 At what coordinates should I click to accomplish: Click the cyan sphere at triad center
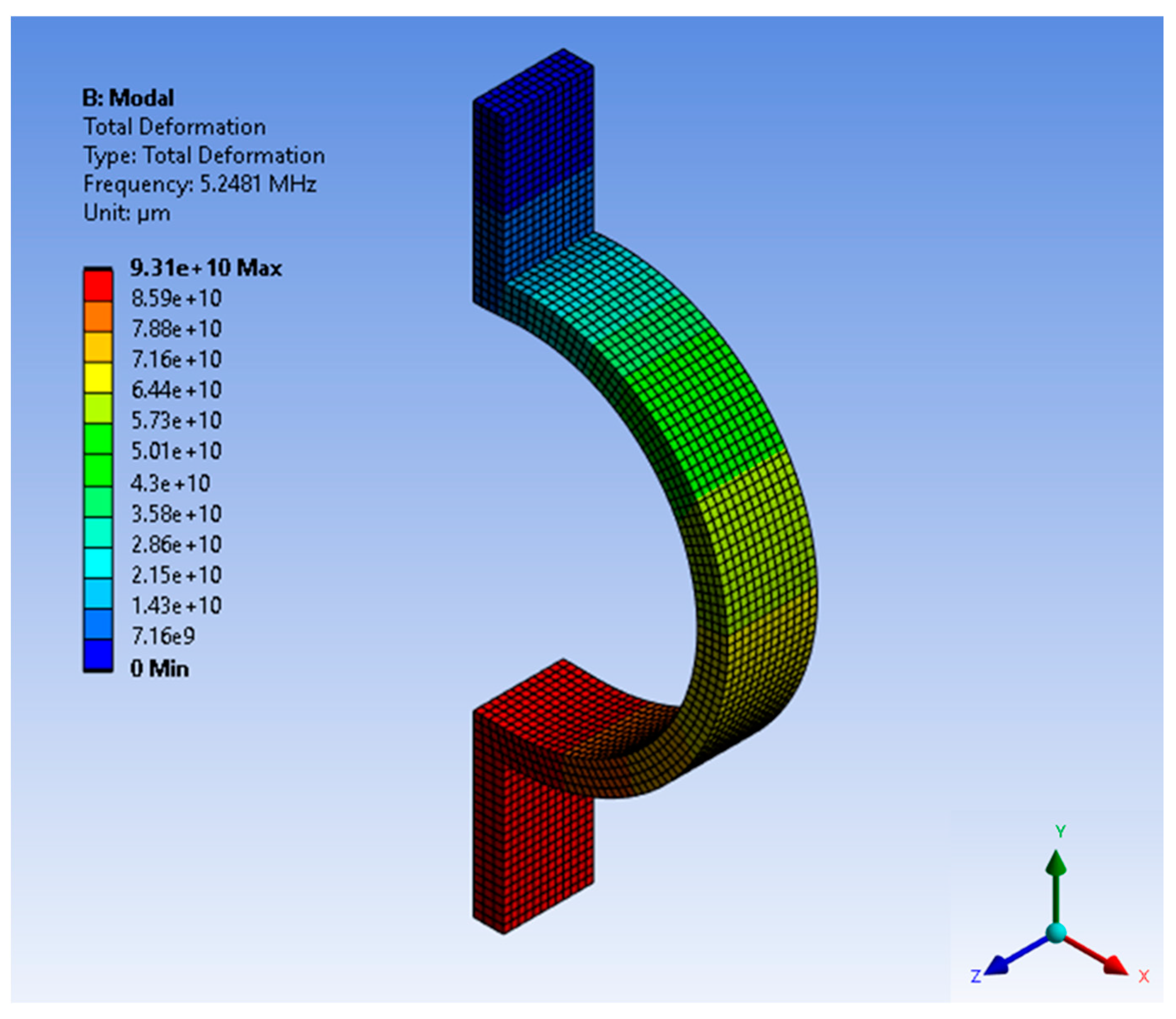tap(1055, 932)
